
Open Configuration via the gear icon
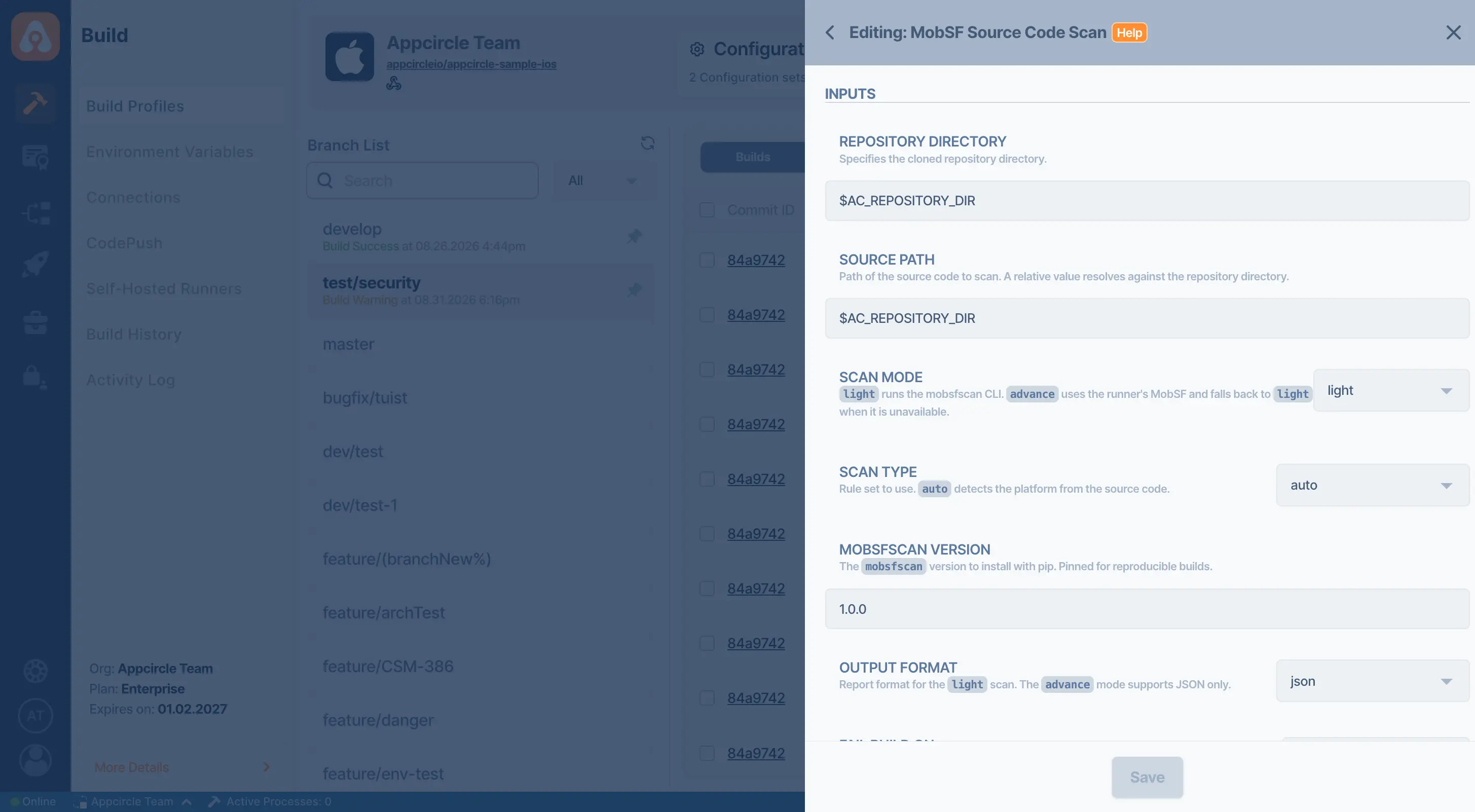coord(697,49)
